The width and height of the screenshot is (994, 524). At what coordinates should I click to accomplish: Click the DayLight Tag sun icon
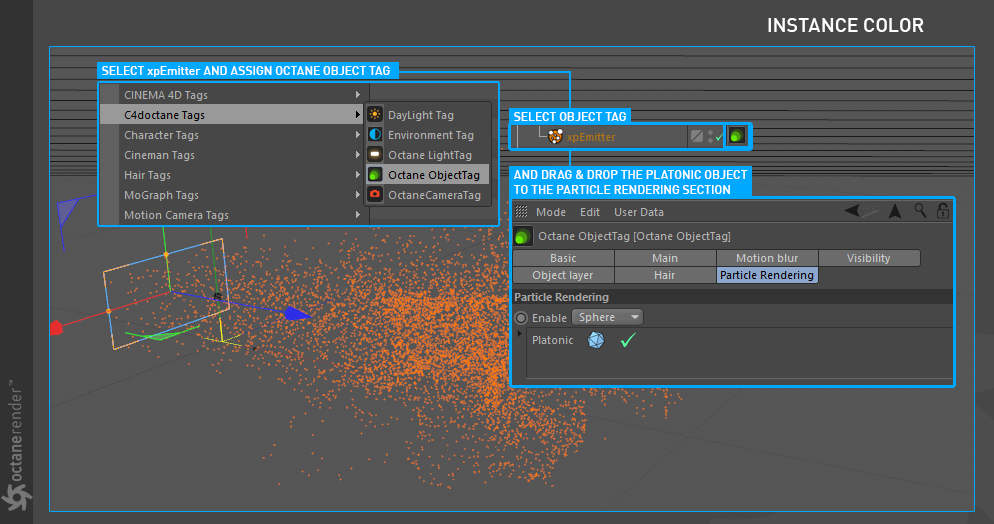click(375, 115)
